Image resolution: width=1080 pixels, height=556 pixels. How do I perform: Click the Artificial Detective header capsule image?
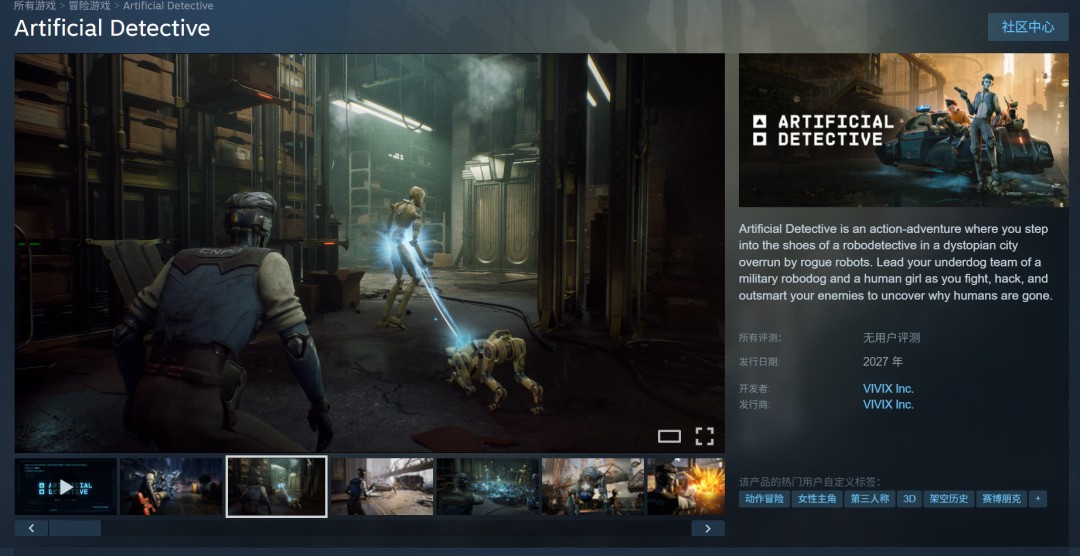903,130
